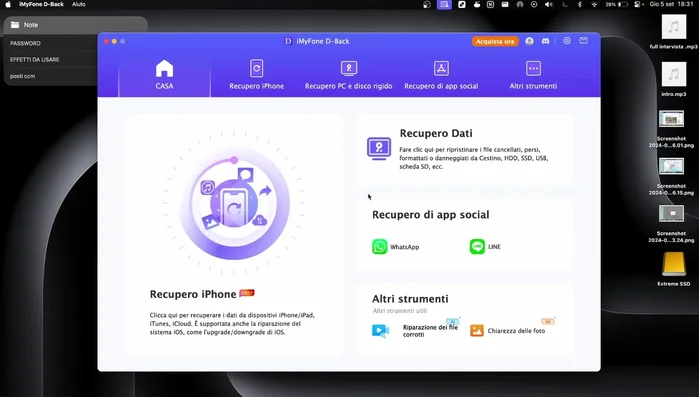The width and height of the screenshot is (699, 397).
Task: Select the Recupero di app social tab
Action: 441,75
